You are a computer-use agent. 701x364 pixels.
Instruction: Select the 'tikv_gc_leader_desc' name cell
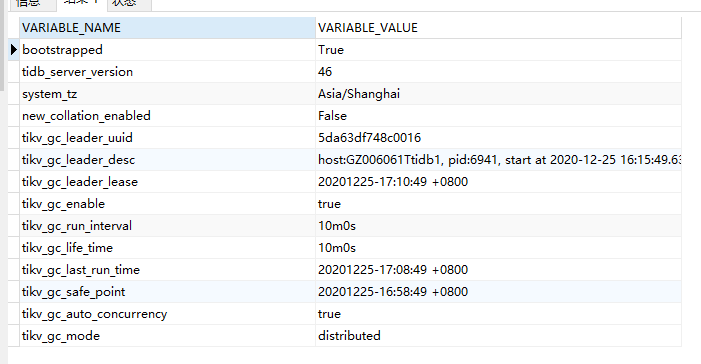point(168,160)
